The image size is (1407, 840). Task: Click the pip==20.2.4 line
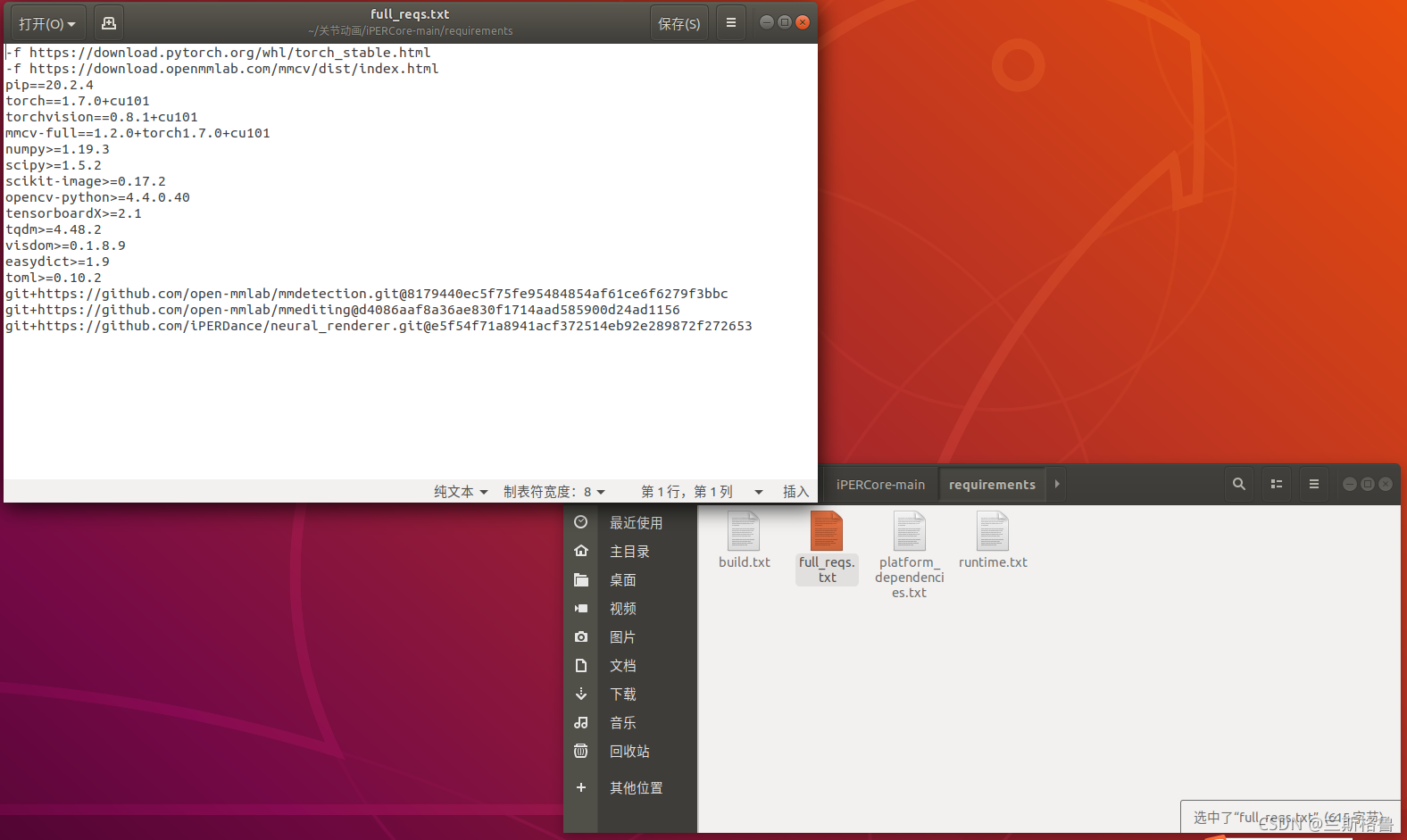pyautogui.click(x=49, y=85)
